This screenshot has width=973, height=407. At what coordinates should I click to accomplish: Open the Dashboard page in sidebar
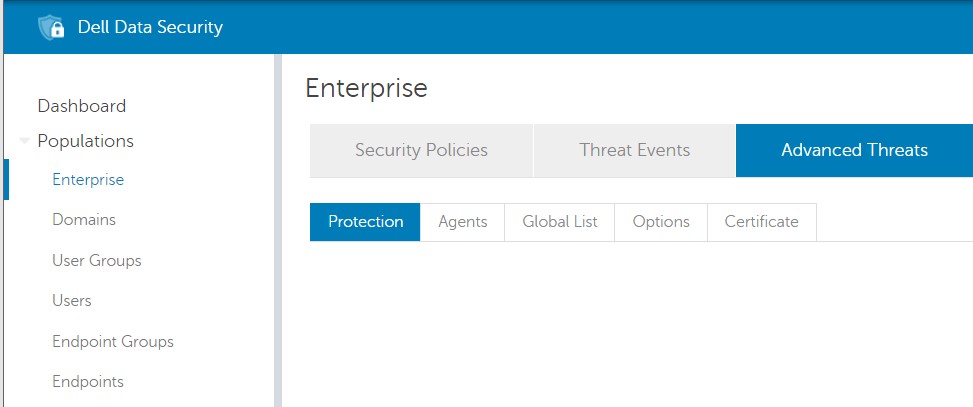[81, 106]
